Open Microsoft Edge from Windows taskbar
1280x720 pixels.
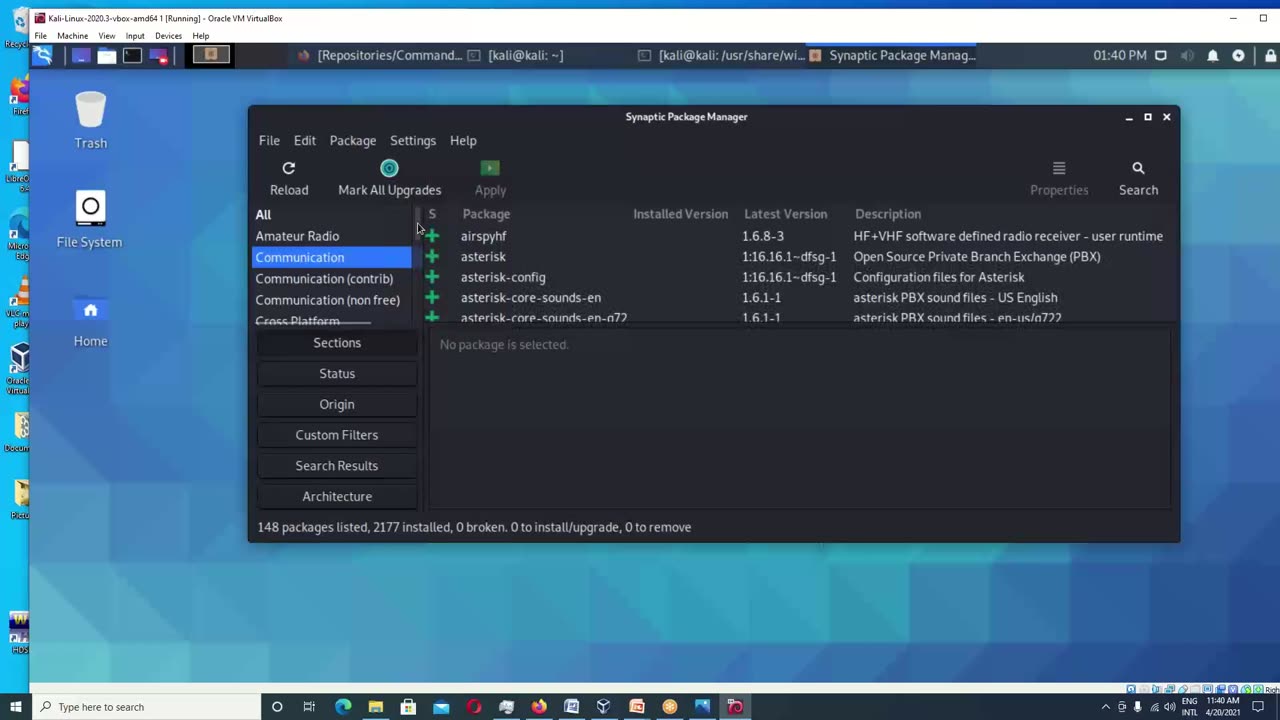pyautogui.click(x=343, y=707)
